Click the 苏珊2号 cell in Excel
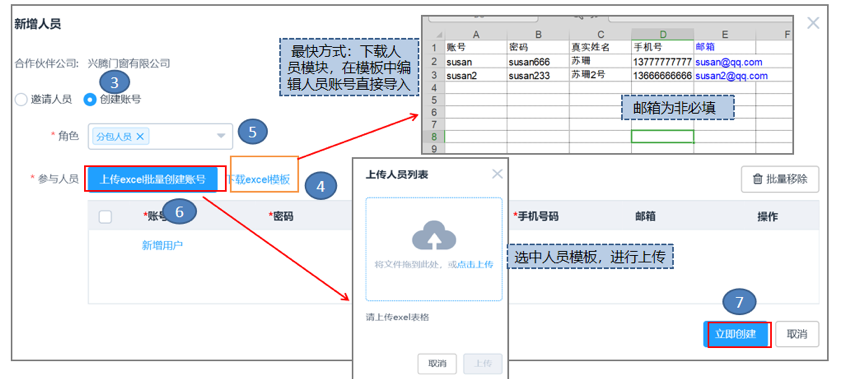Viewport: 864px width, 379px height. 600,75
